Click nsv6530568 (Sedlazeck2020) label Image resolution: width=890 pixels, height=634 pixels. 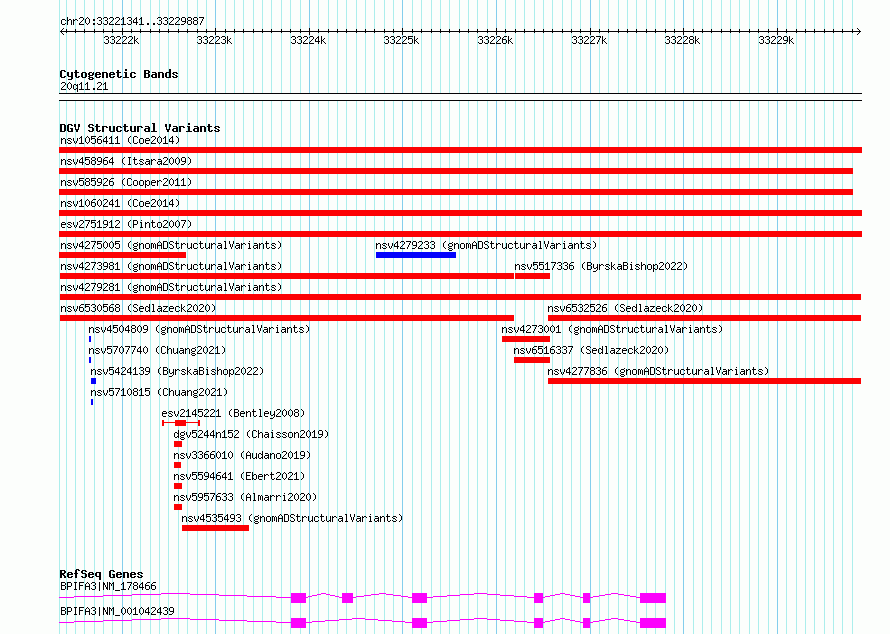coord(138,308)
